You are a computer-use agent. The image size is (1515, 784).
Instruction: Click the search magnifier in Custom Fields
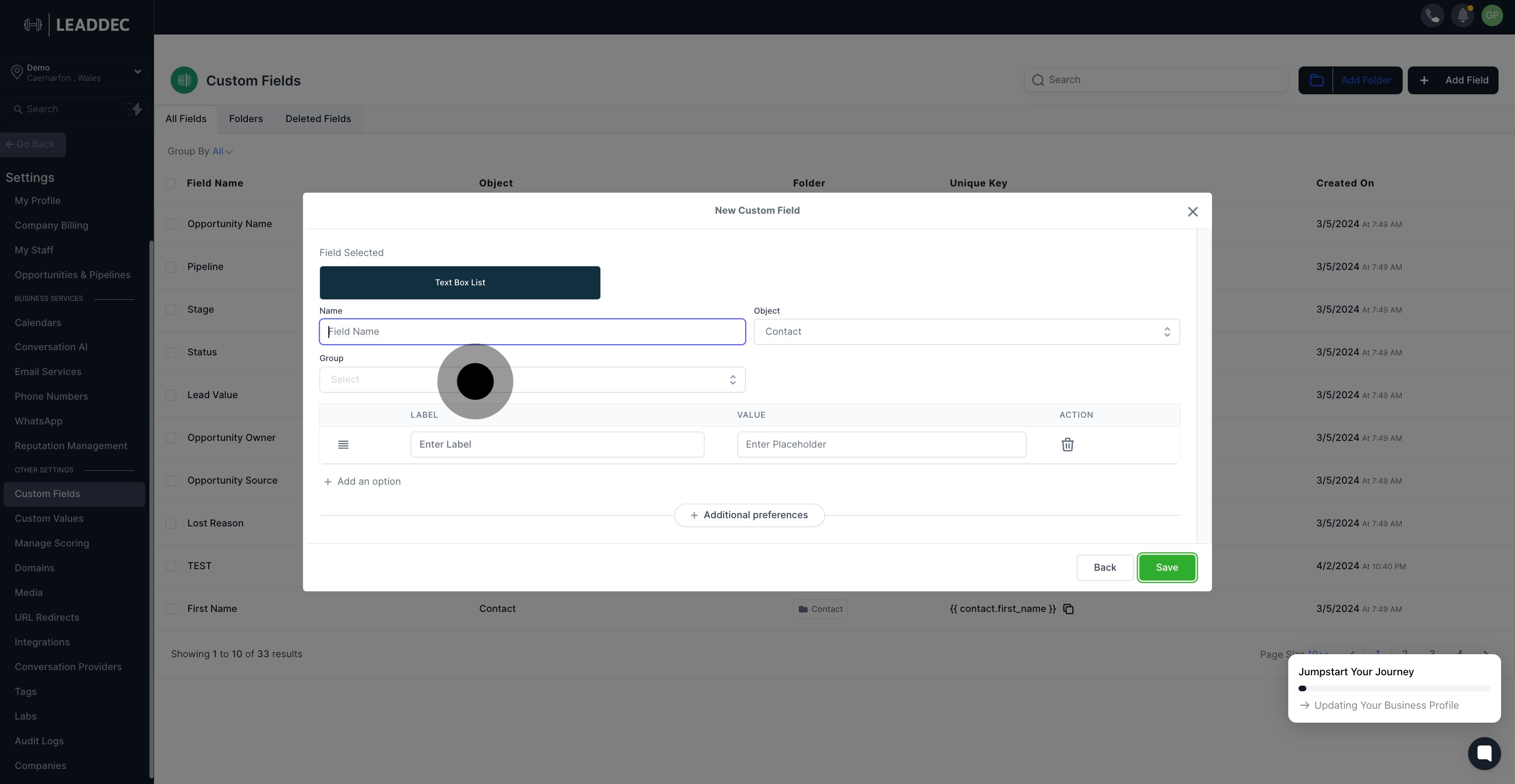pyautogui.click(x=1038, y=80)
